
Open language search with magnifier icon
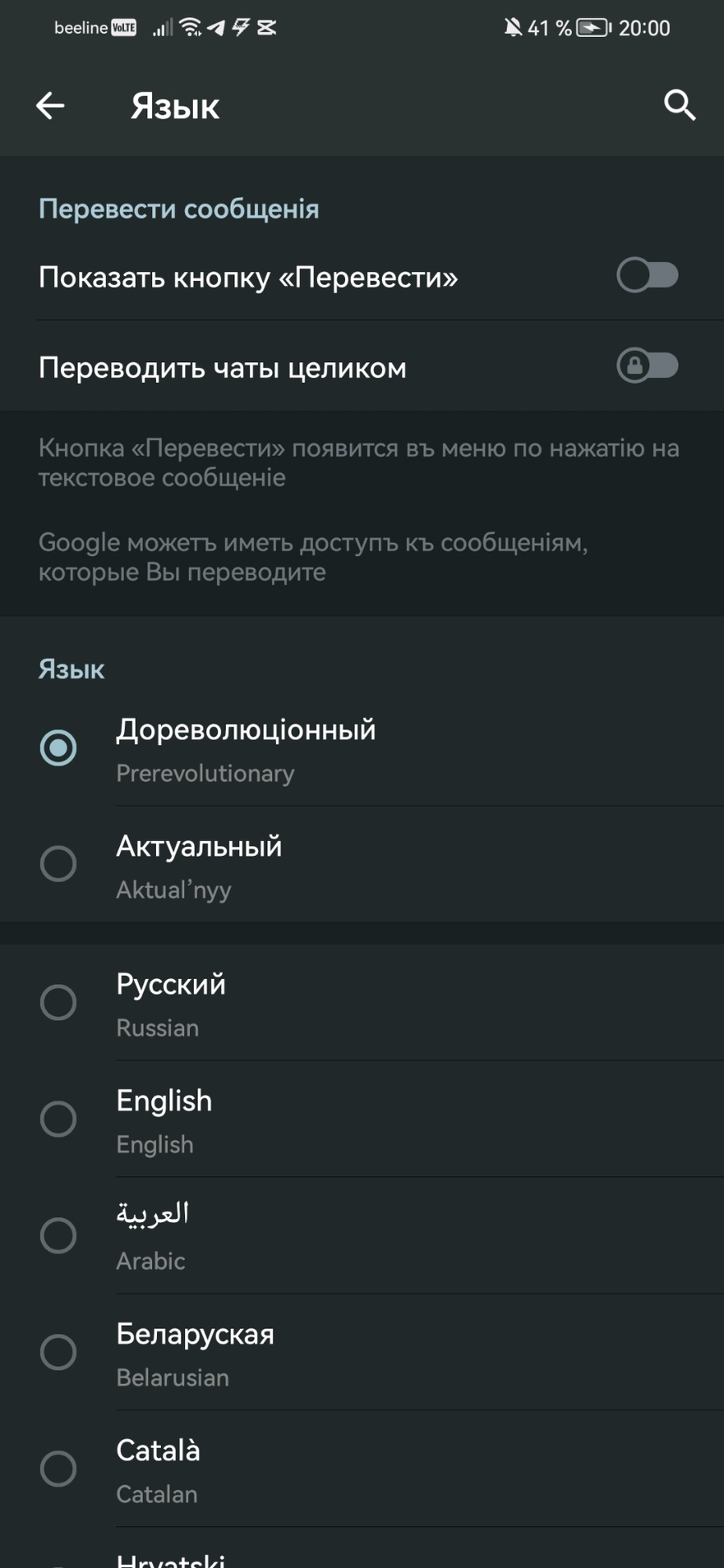679,105
